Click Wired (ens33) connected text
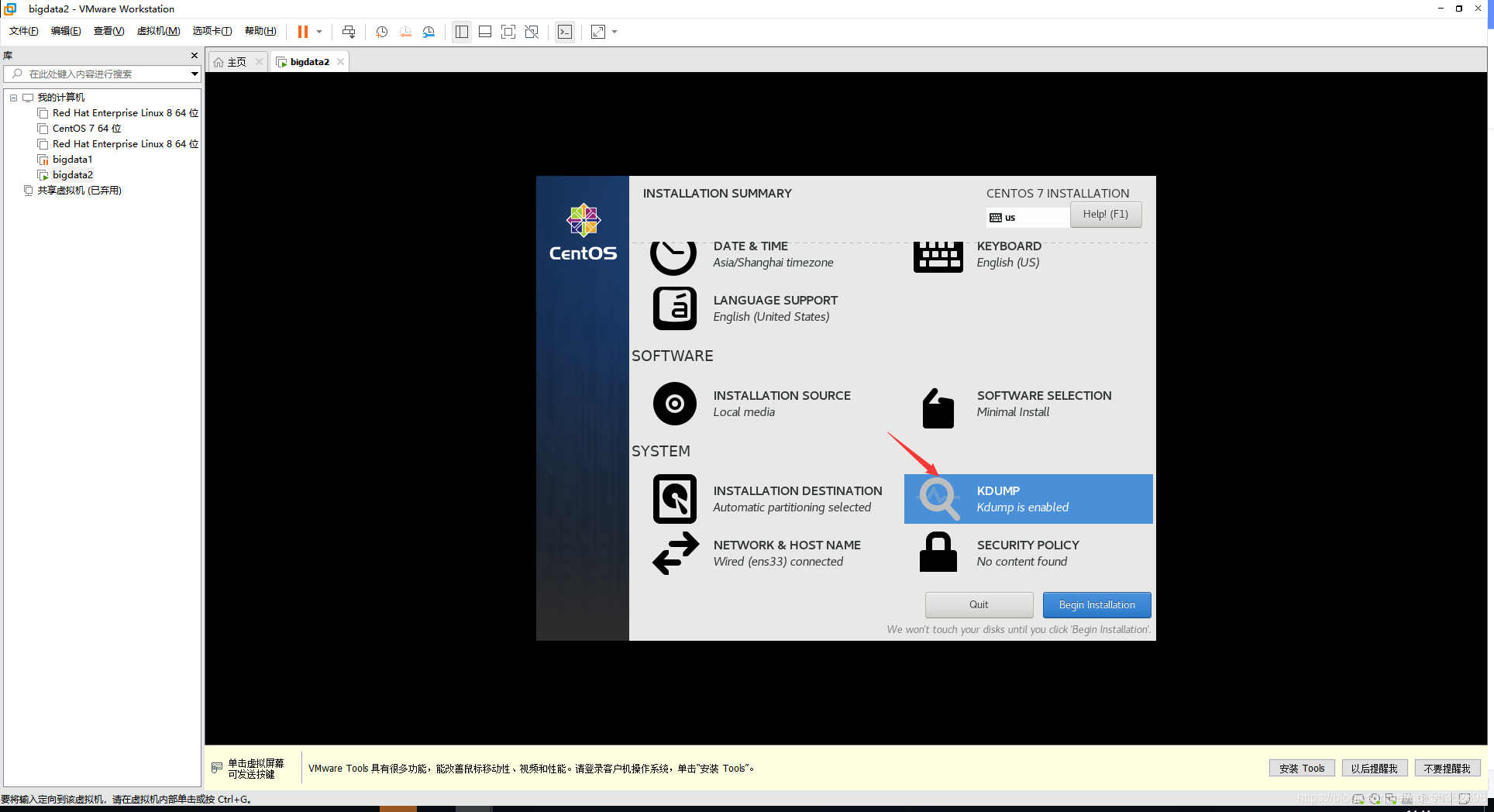 point(778,562)
